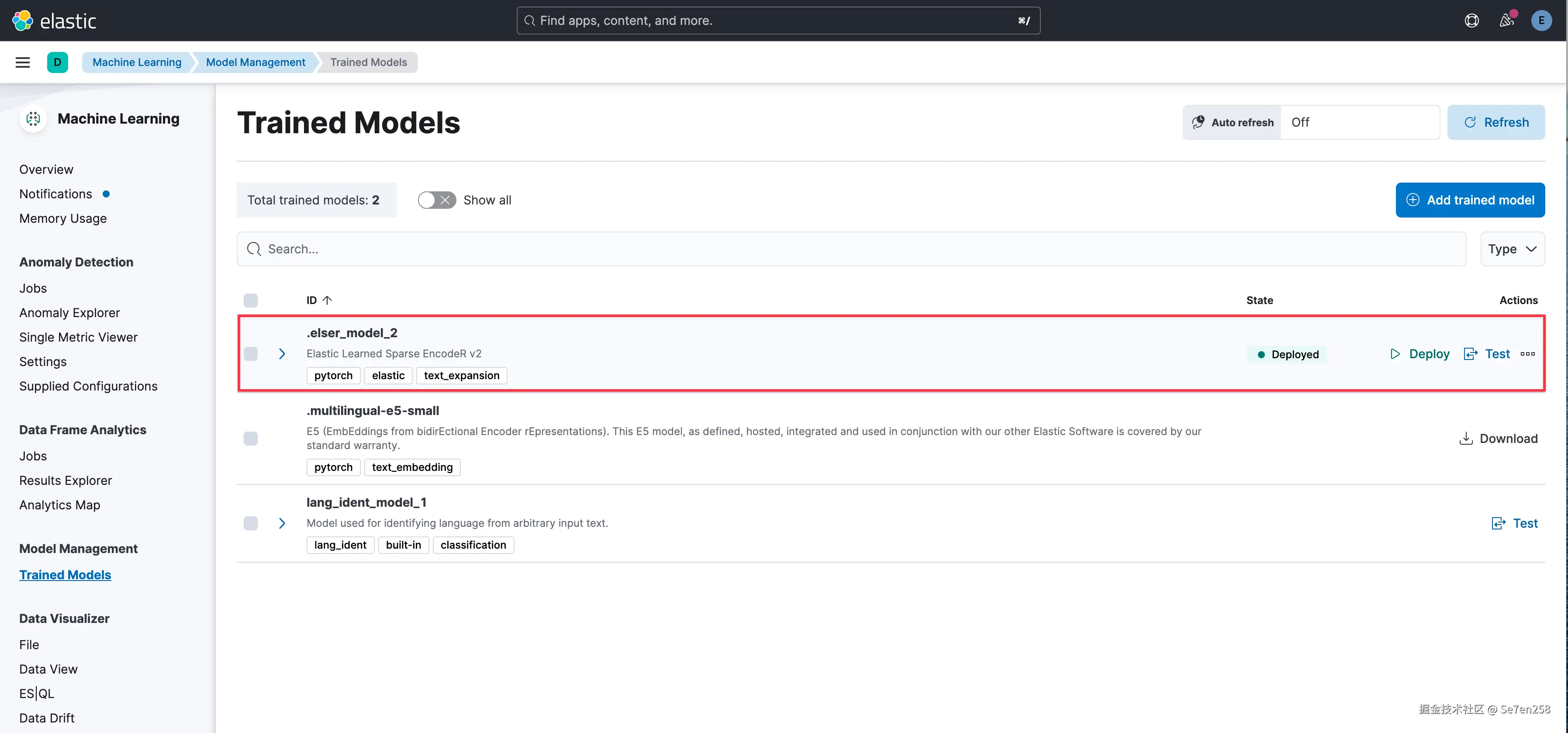The height and width of the screenshot is (733, 1568).
Task: Open Anomaly Explorer in sidebar
Action: 69,313
